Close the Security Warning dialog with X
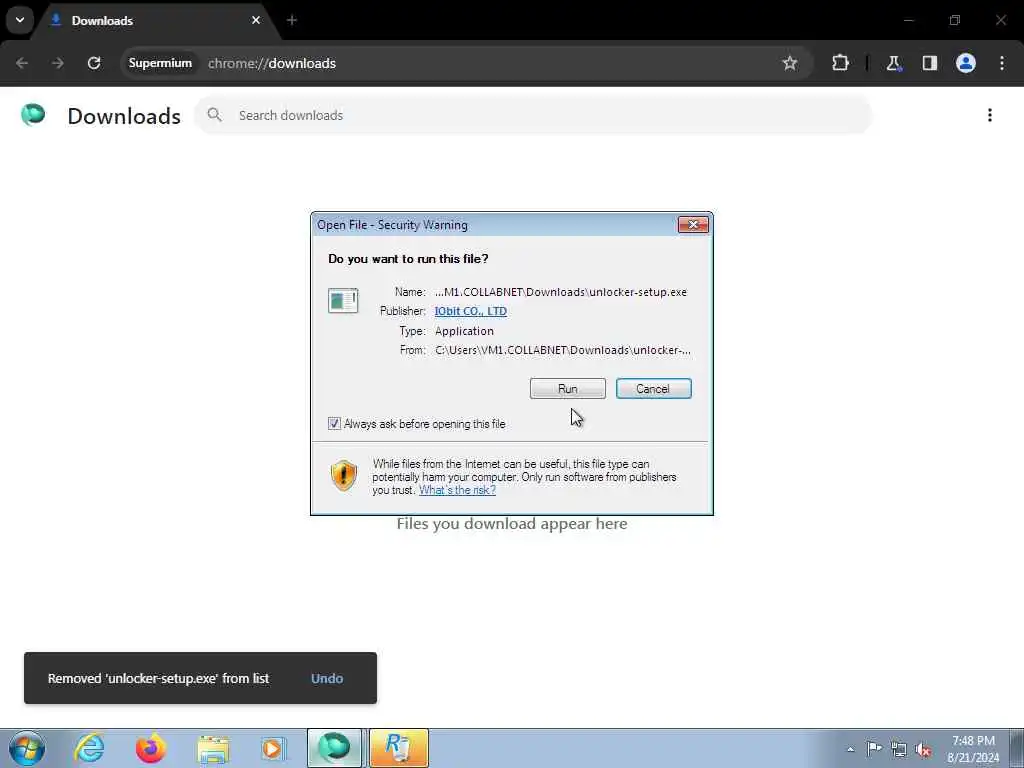Screen dimensions: 1024x768 [x=693, y=225]
